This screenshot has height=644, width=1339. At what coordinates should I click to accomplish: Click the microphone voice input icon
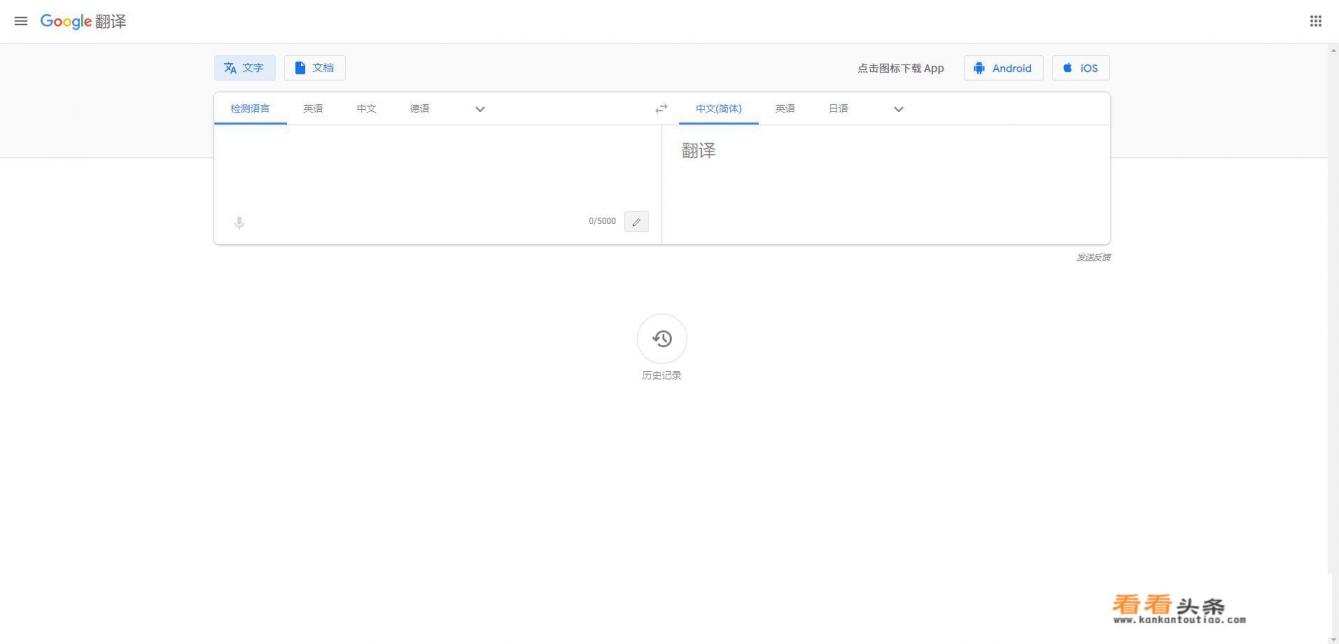click(239, 222)
